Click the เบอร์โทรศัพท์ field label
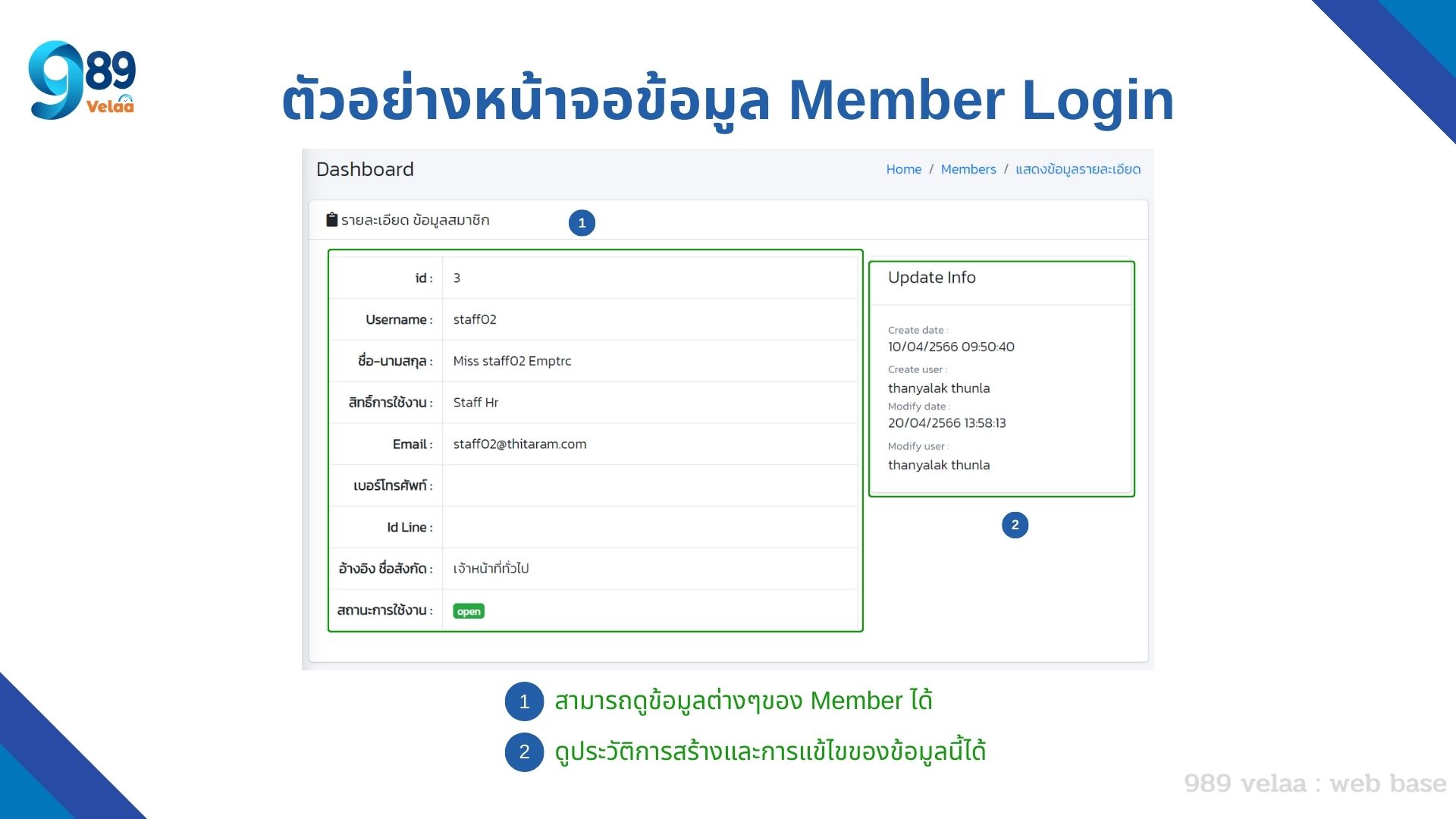 [393, 485]
